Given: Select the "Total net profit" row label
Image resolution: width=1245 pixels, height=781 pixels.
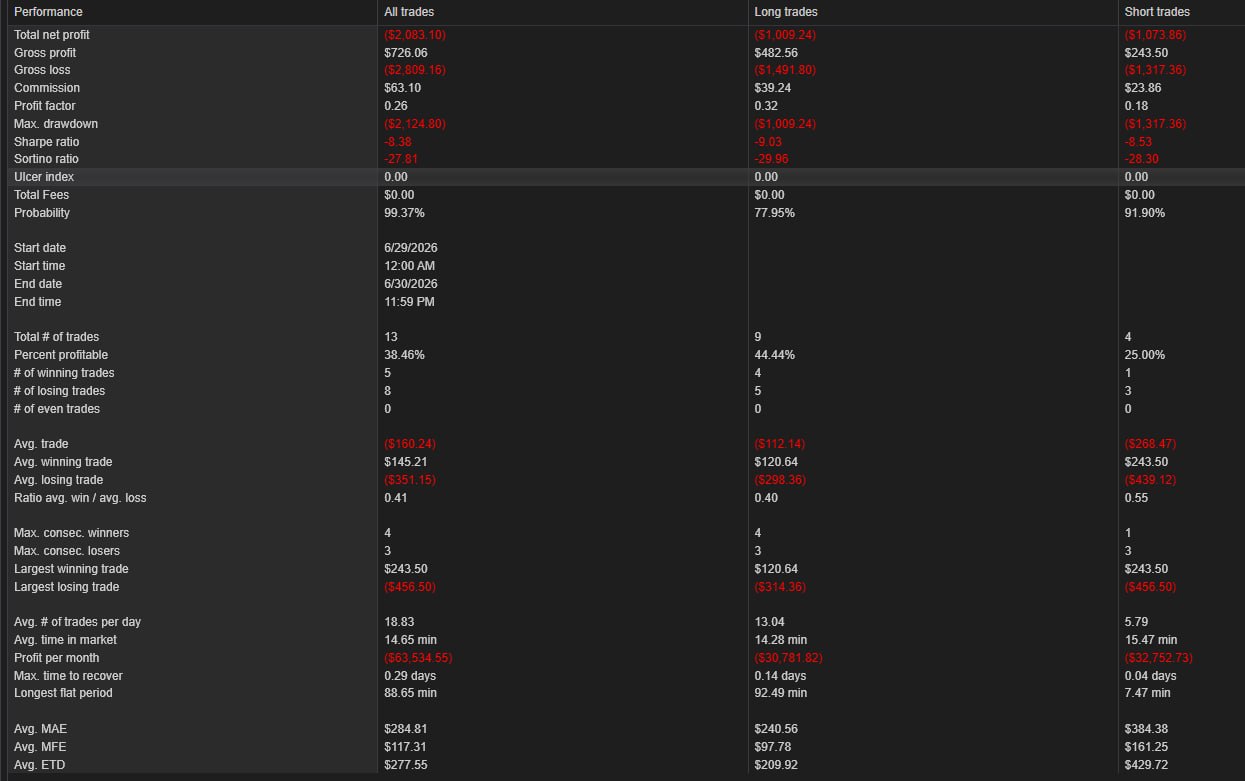Looking at the screenshot, I should (x=52, y=35).
